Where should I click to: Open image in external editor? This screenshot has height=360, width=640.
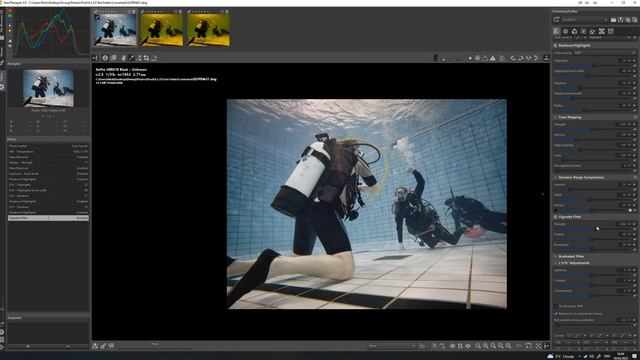tap(111, 346)
